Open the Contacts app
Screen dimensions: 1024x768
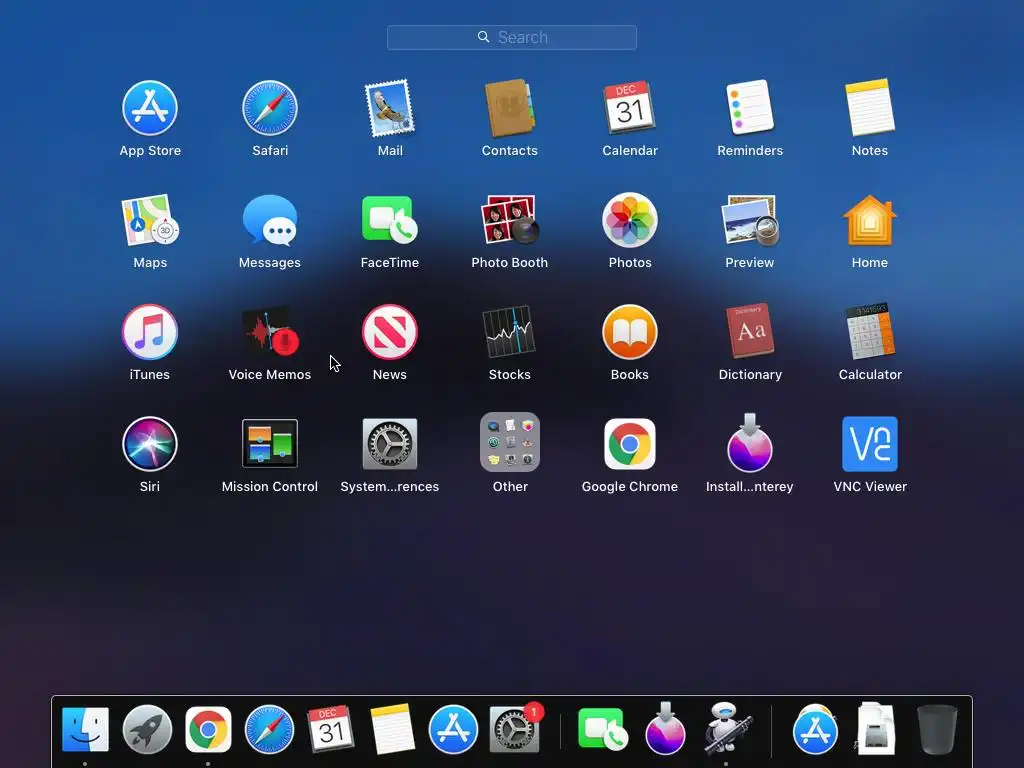tap(509, 108)
